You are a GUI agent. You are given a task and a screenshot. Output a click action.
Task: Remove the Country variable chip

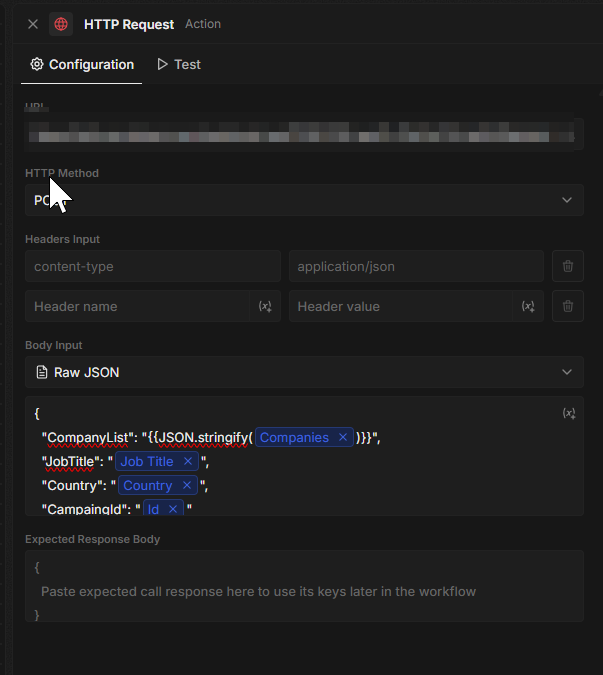186,486
